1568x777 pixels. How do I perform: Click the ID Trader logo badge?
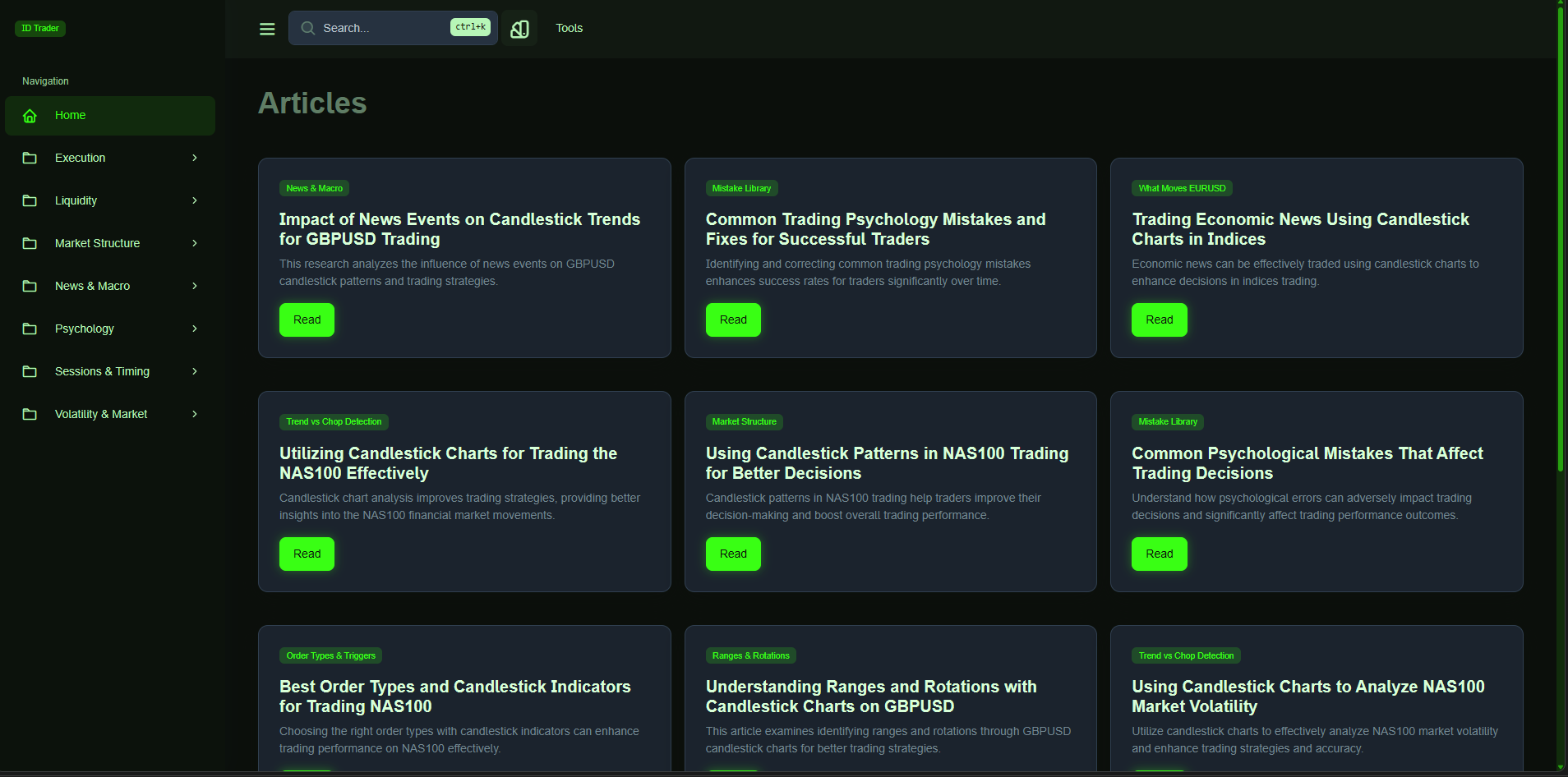click(x=40, y=28)
